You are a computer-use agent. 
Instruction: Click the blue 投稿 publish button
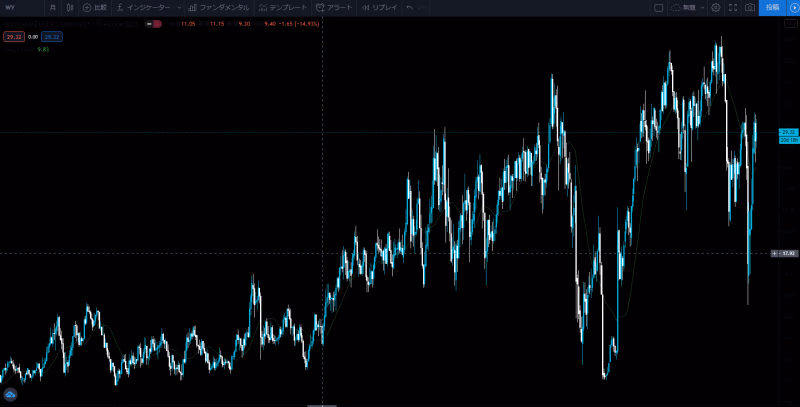point(772,7)
